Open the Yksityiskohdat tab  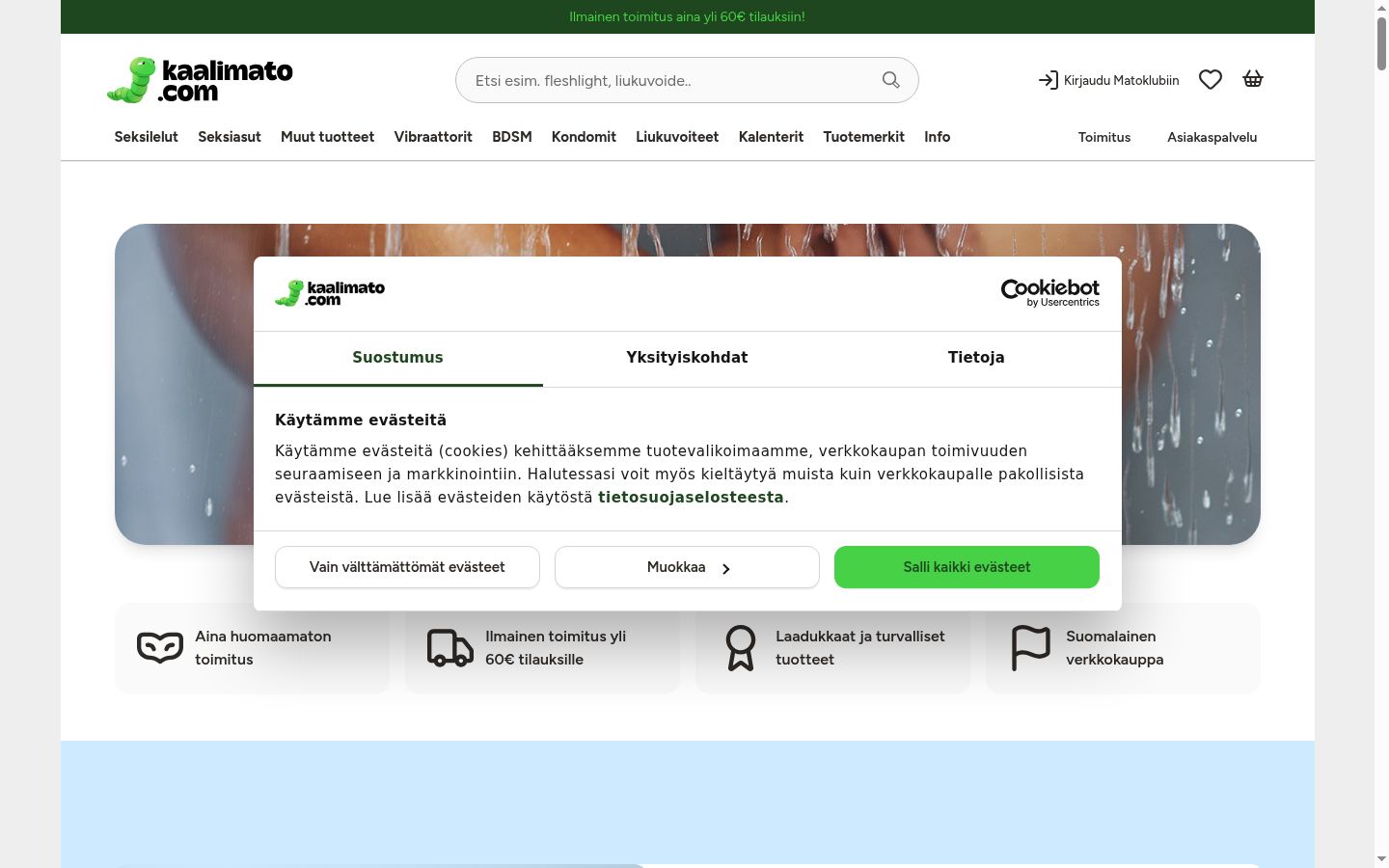687,358
